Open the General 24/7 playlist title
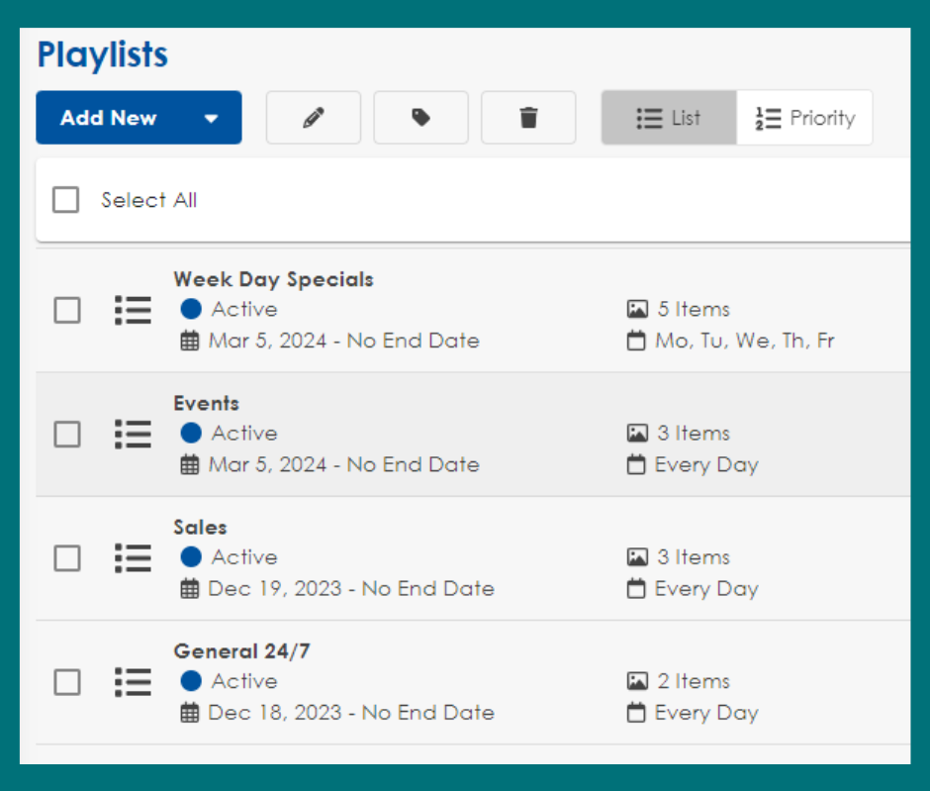The width and height of the screenshot is (930, 791). click(242, 651)
